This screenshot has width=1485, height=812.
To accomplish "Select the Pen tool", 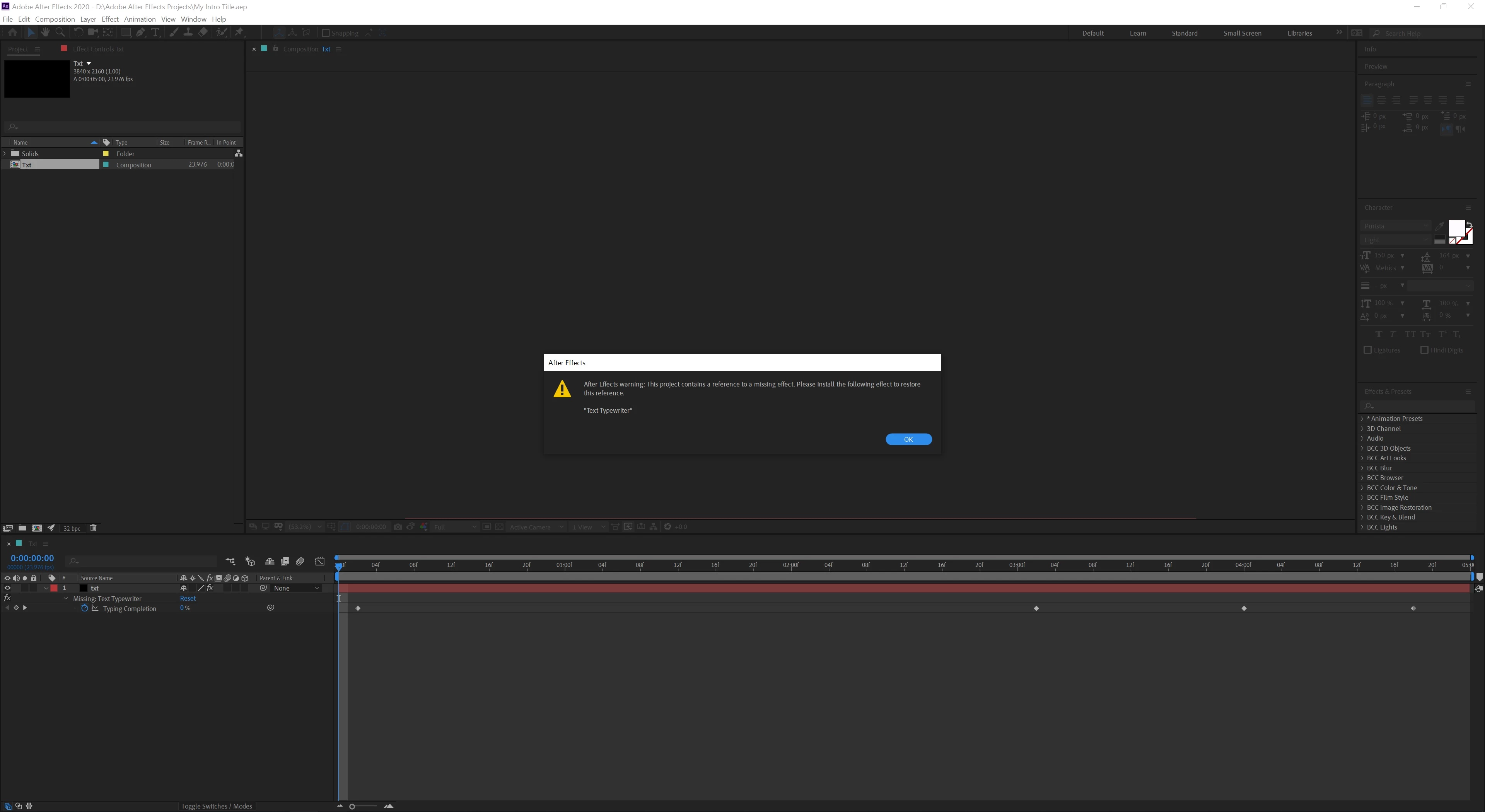I will point(141,33).
